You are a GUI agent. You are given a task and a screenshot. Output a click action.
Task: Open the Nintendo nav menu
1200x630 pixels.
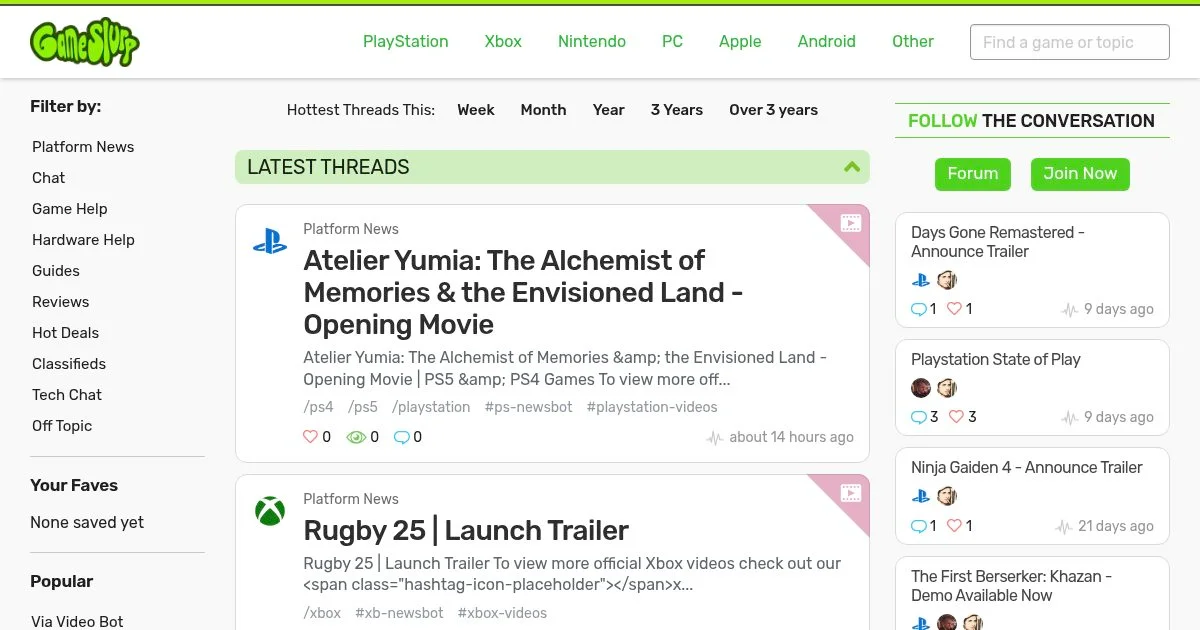click(x=592, y=41)
